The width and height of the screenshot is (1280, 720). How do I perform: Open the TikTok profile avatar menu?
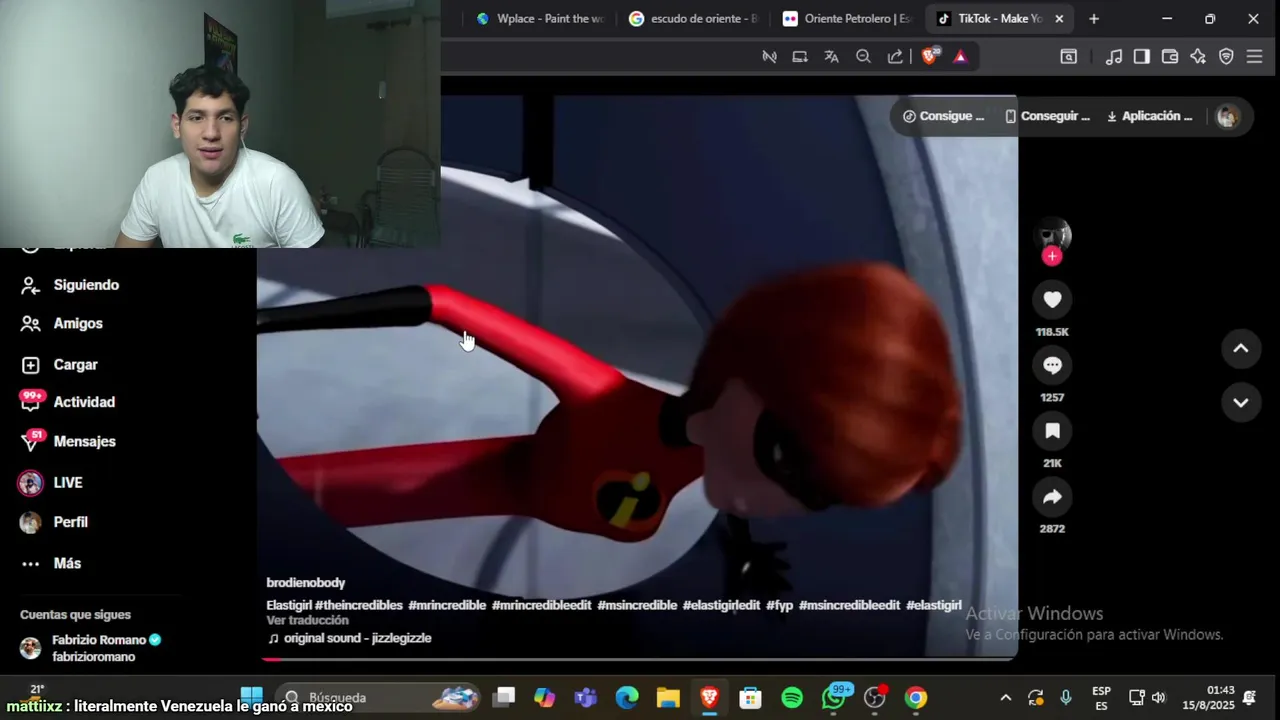pos(1227,117)
